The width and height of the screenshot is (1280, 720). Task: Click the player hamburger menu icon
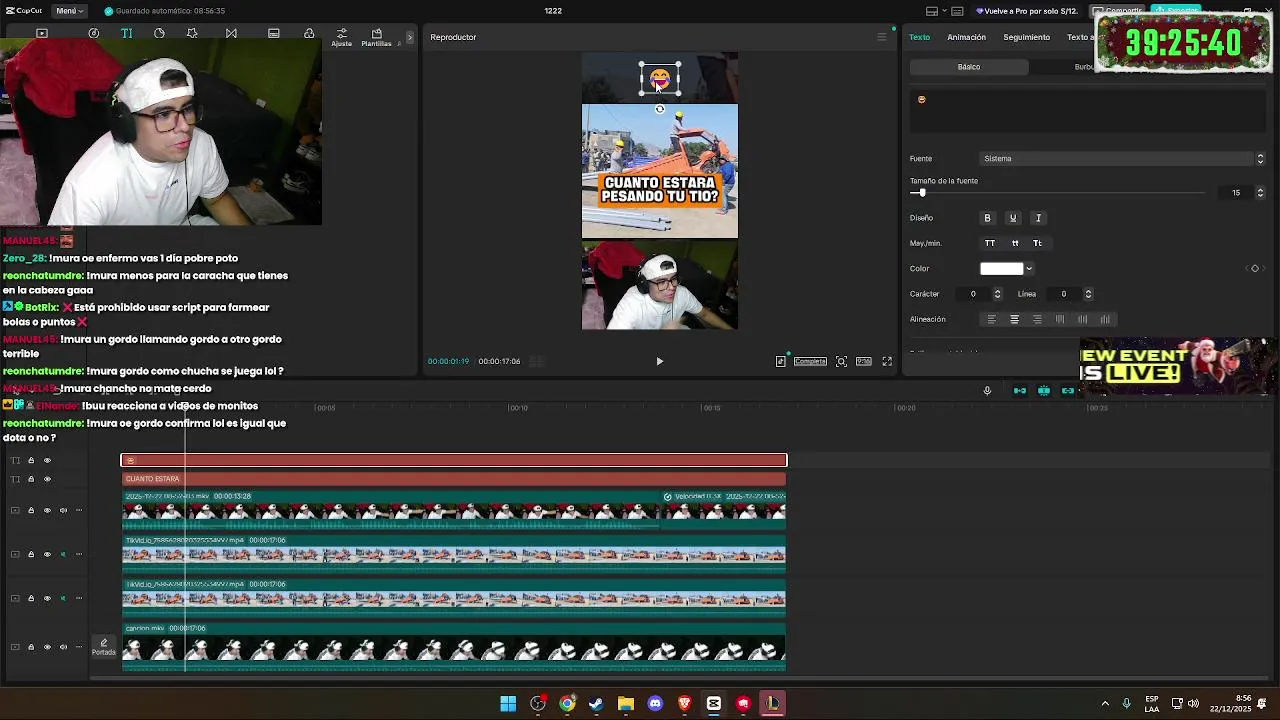click(881, 37)
